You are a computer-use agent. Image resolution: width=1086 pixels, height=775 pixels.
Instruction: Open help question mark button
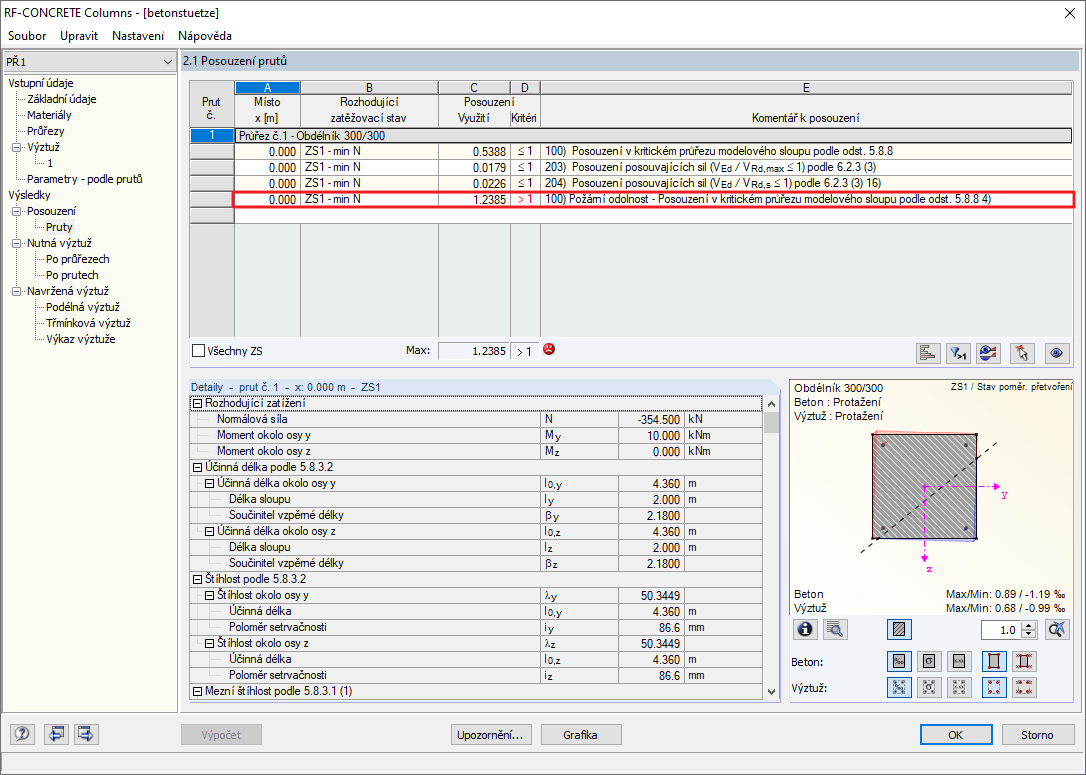click(x=22, y=733)
